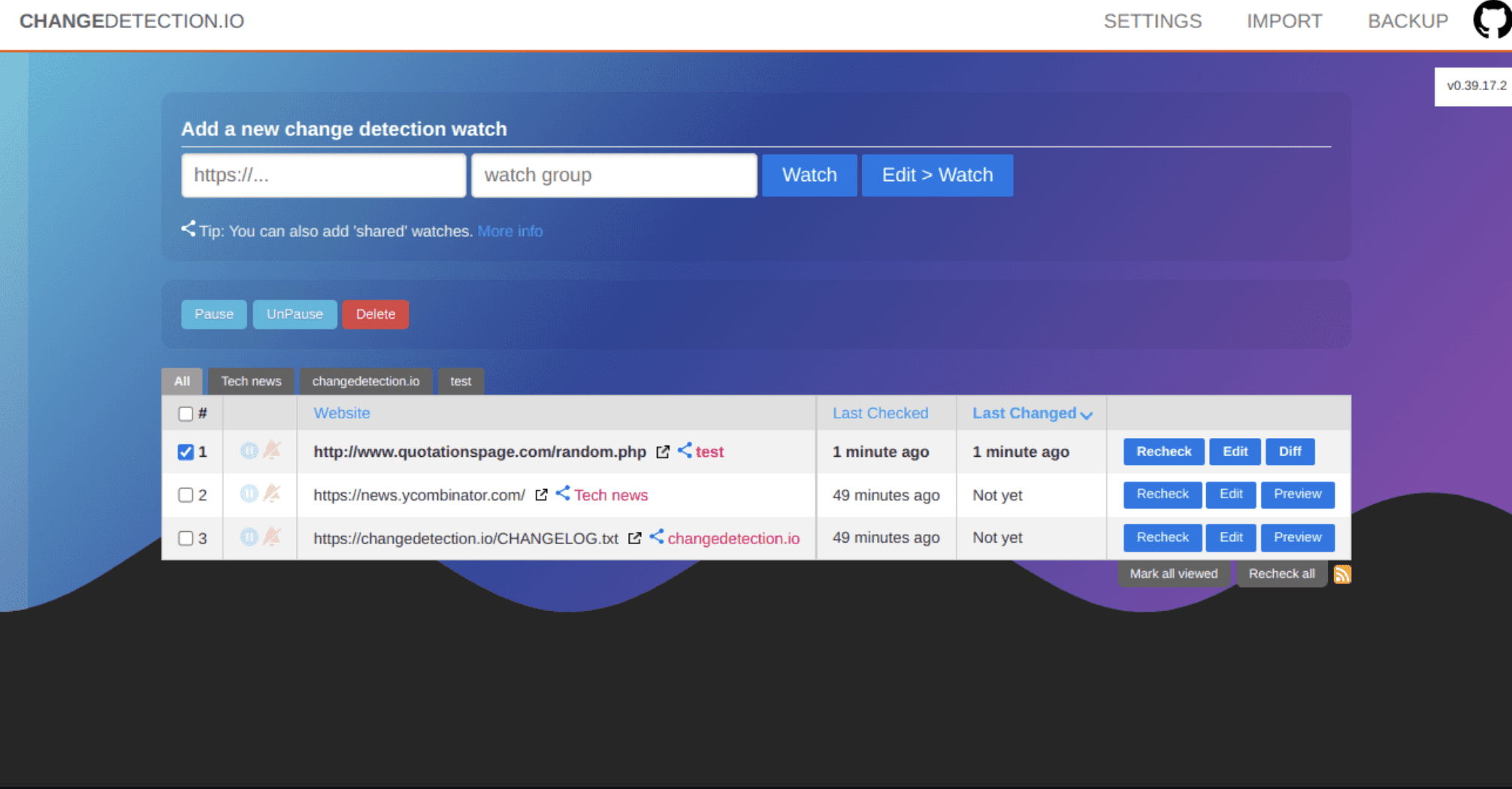Check the row 2 checkbox
The image size is (1512, 789).
(186, 495)
